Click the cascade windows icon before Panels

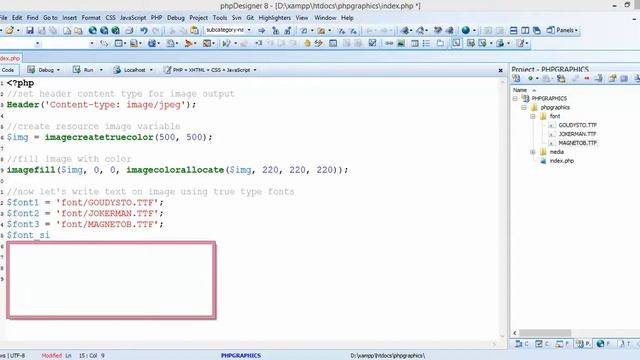pos(537,31)
